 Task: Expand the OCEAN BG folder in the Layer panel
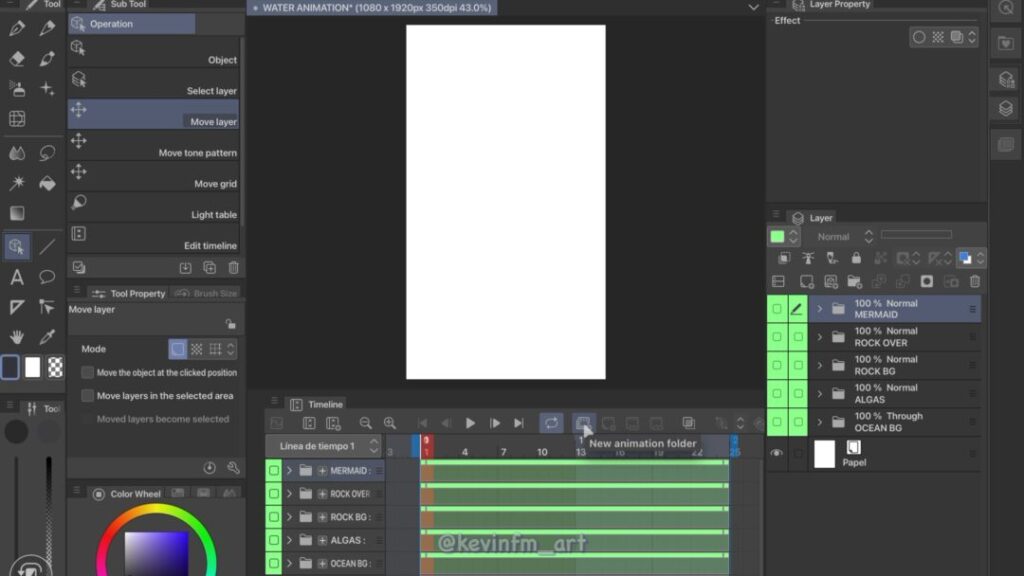[x=820, y=422]
